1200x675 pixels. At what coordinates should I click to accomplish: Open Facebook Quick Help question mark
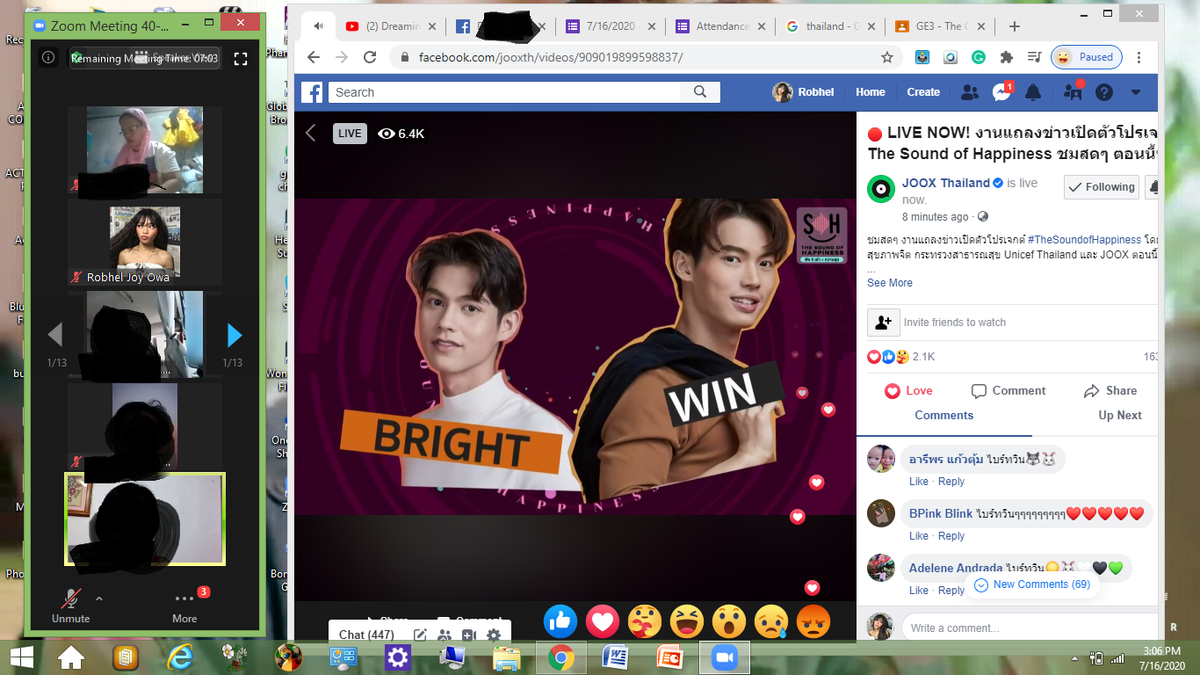1104,92
